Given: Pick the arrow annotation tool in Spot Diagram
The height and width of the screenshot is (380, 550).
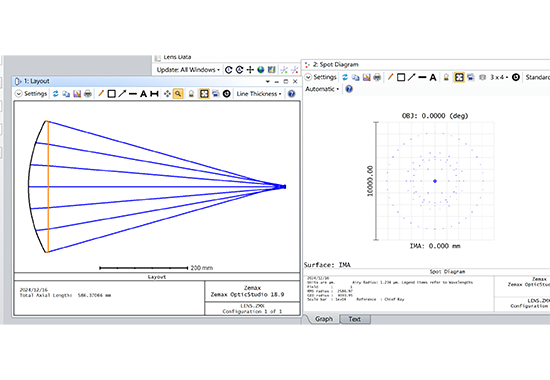Looking at the screenshot, I should click(411, 77).
